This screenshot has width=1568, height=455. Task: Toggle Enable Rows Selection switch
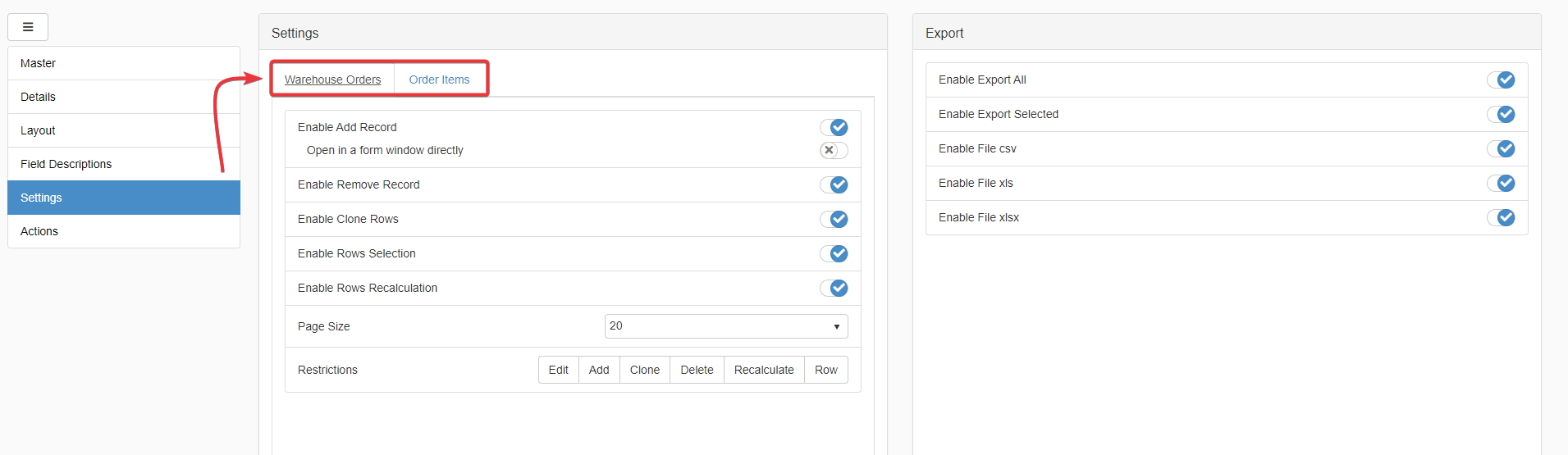pos(834,253)
